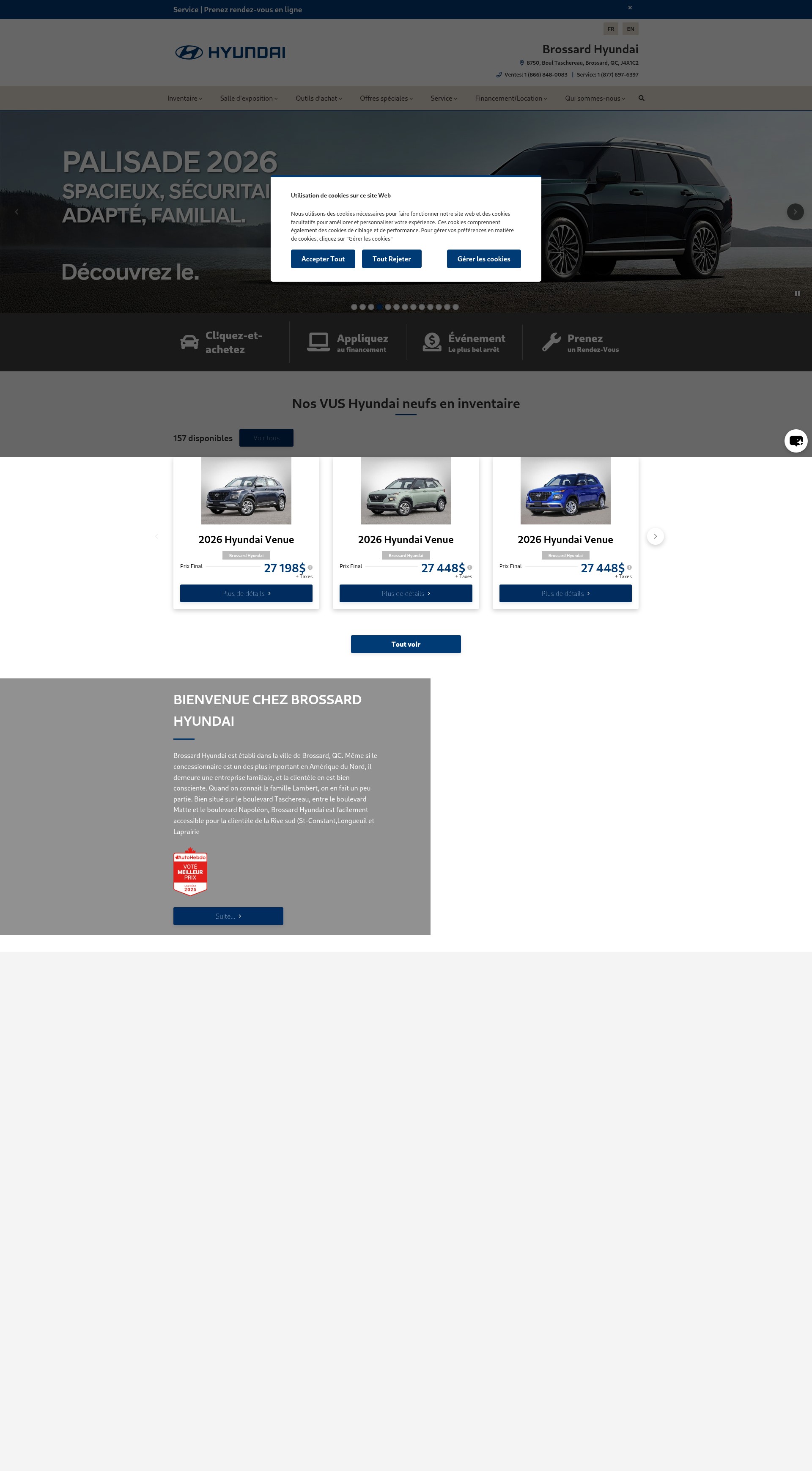Click Plus de détails on bright blue Venue card
Viewport: 812px width, 1471px height.
coord(565,593)
